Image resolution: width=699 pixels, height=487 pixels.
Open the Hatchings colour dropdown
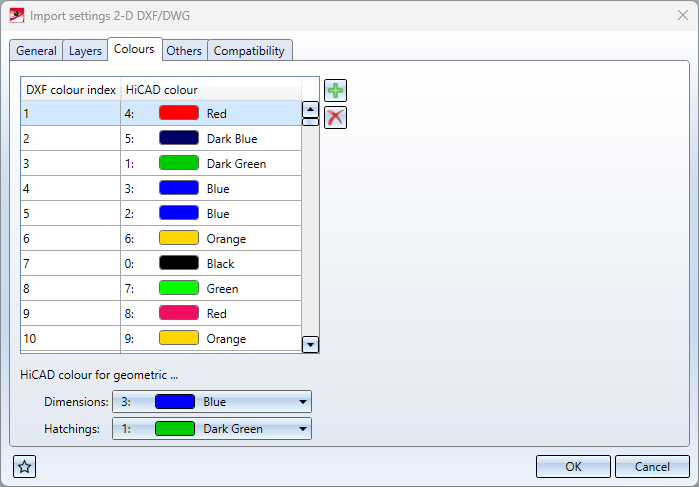point(212,429)
